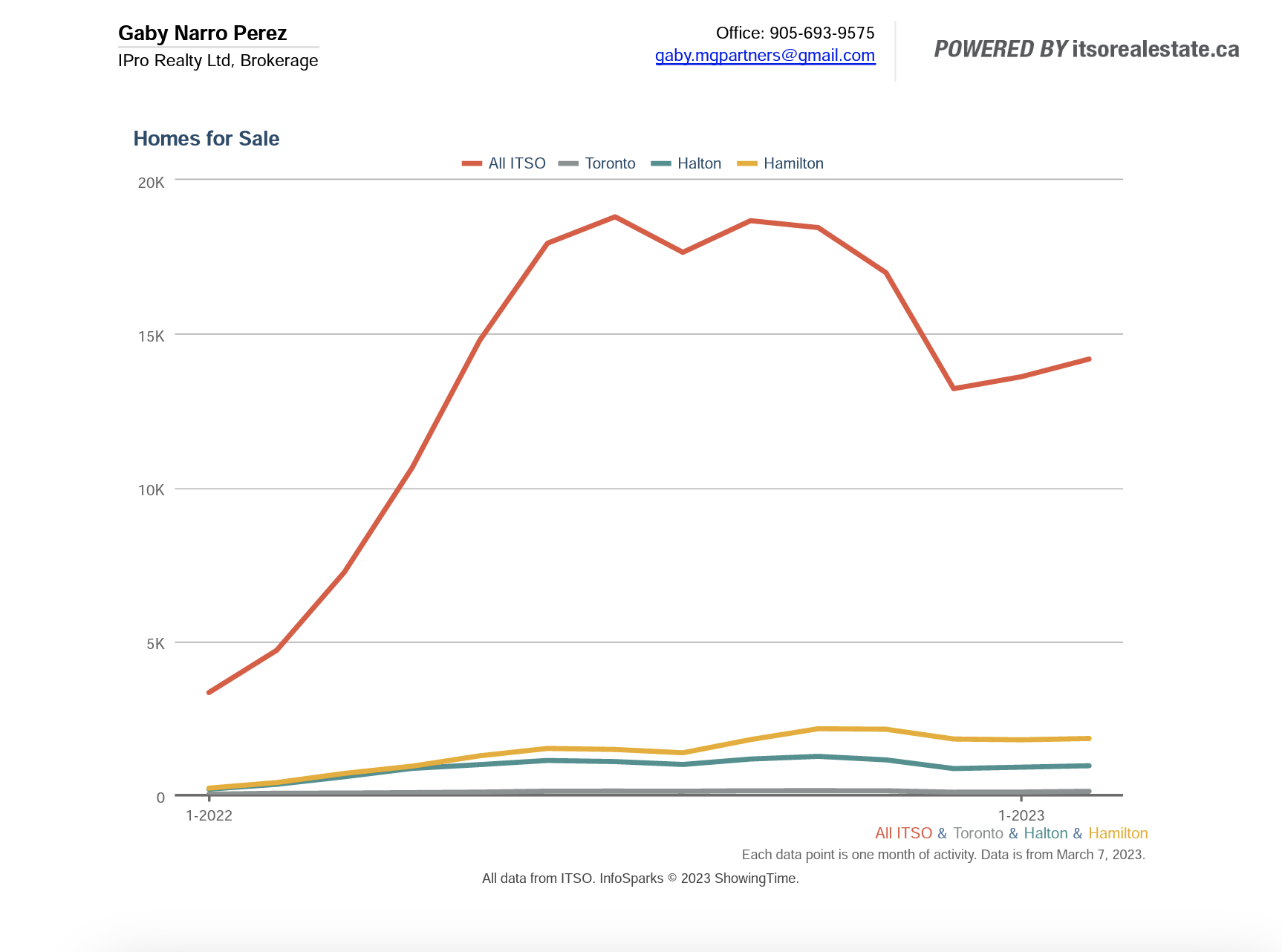Click the 20K y-axis label
The image size is (1282, 952).
(x=151, y=183)
